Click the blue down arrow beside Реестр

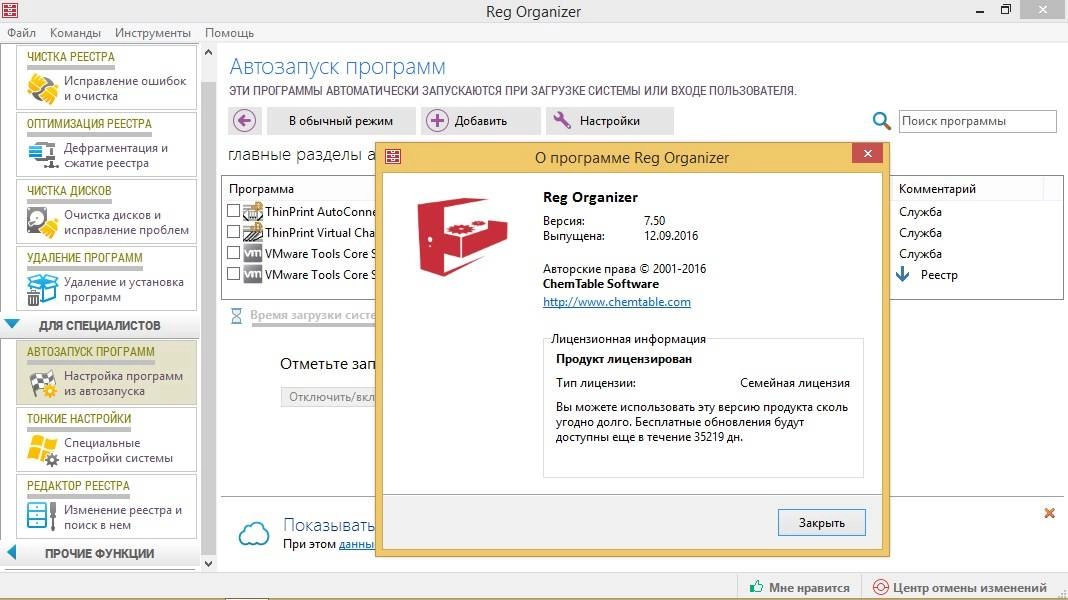tap(902, 274)
